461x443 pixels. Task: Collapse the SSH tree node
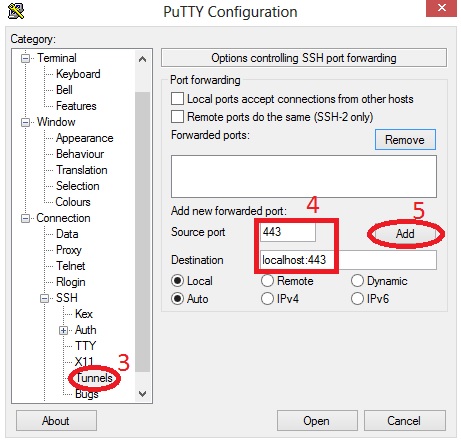[44, 299]
